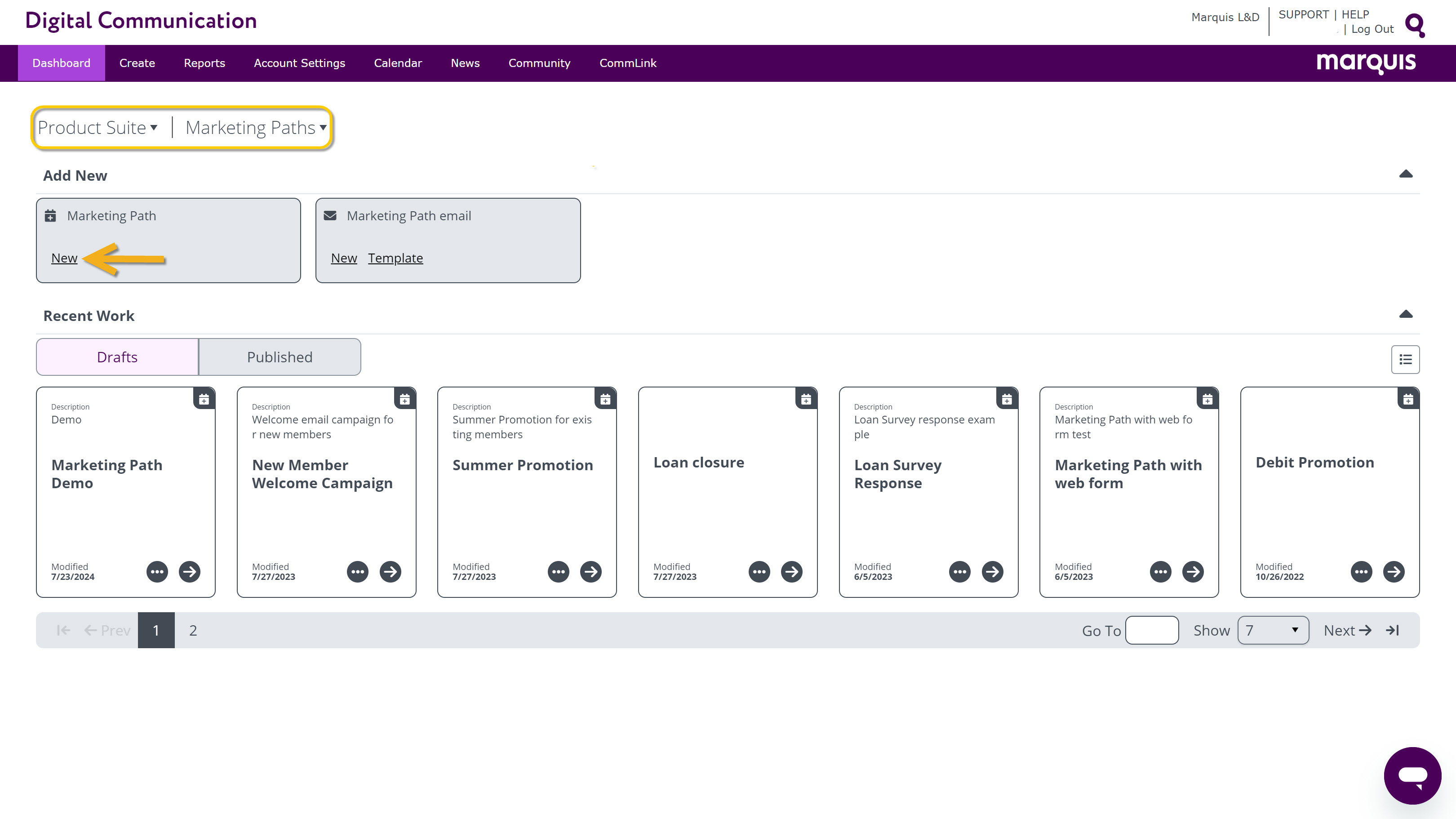
Task: Jump to last page icon
Action: click(1393, 630)
